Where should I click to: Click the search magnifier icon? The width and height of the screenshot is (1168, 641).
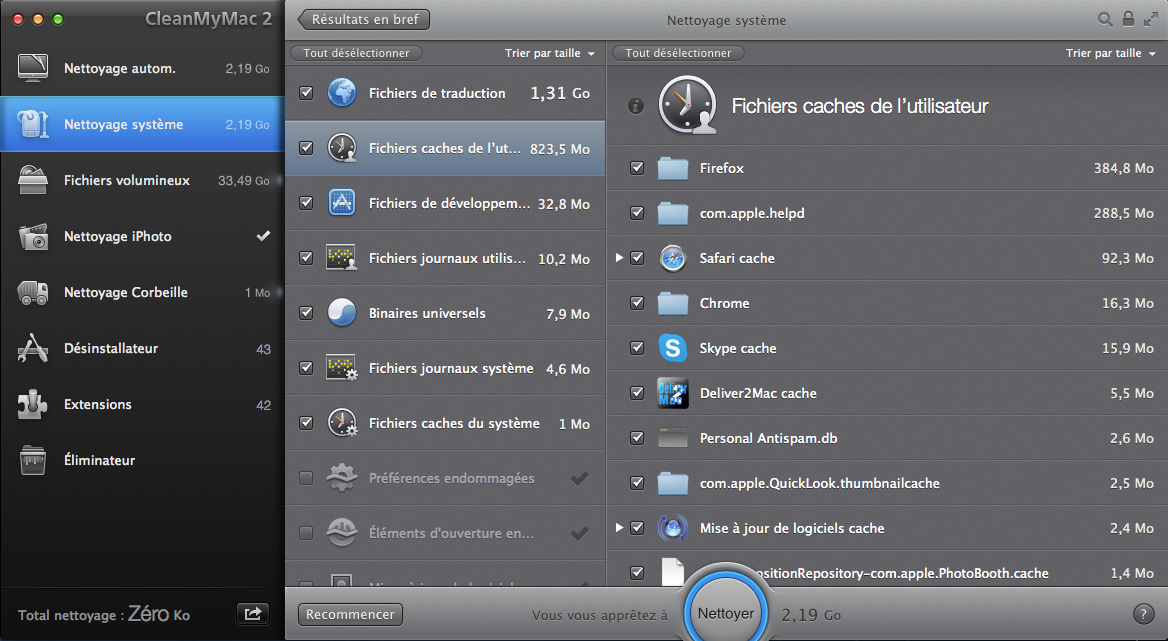click(1105, 19)
